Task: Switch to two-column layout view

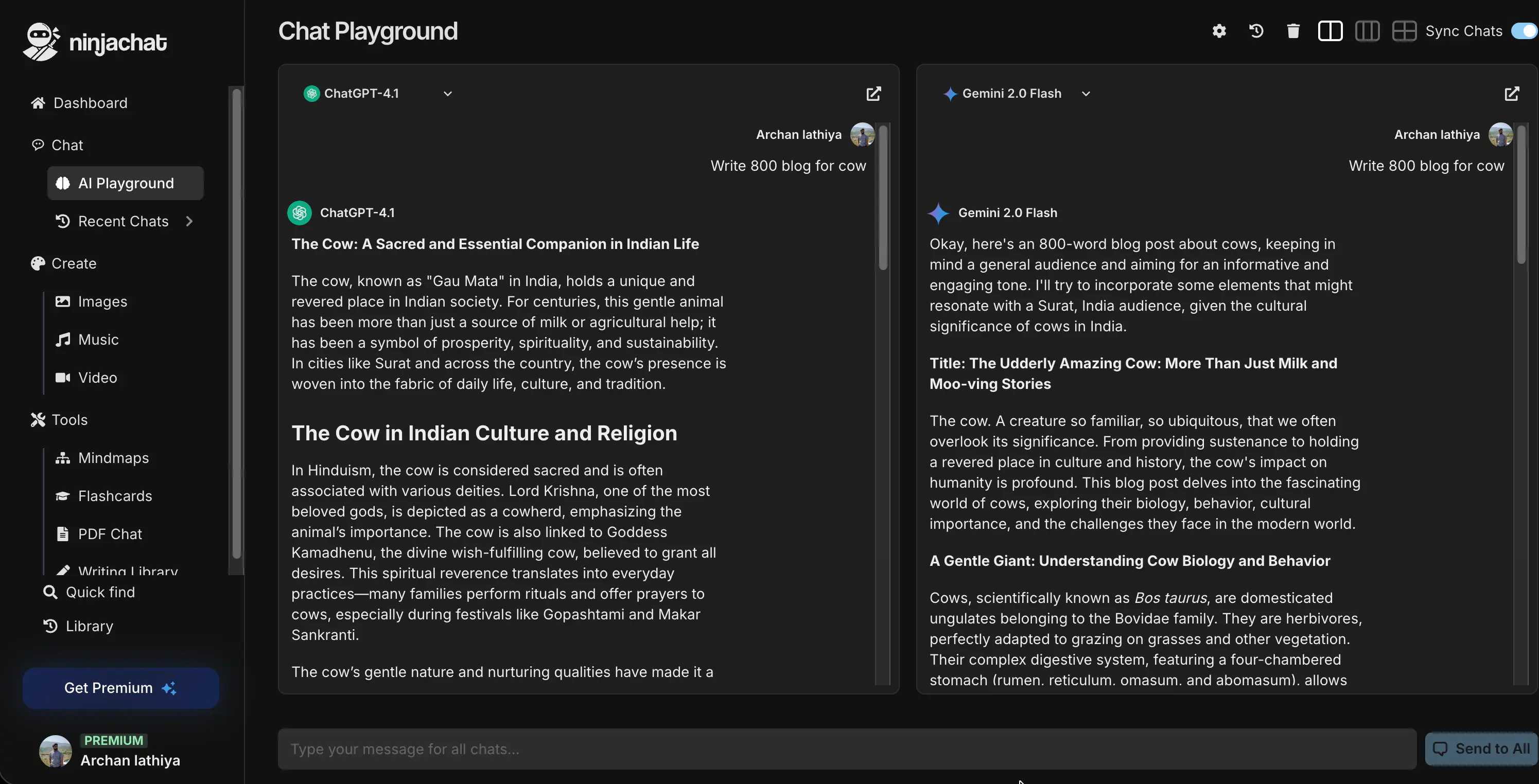Action: 1330,31
